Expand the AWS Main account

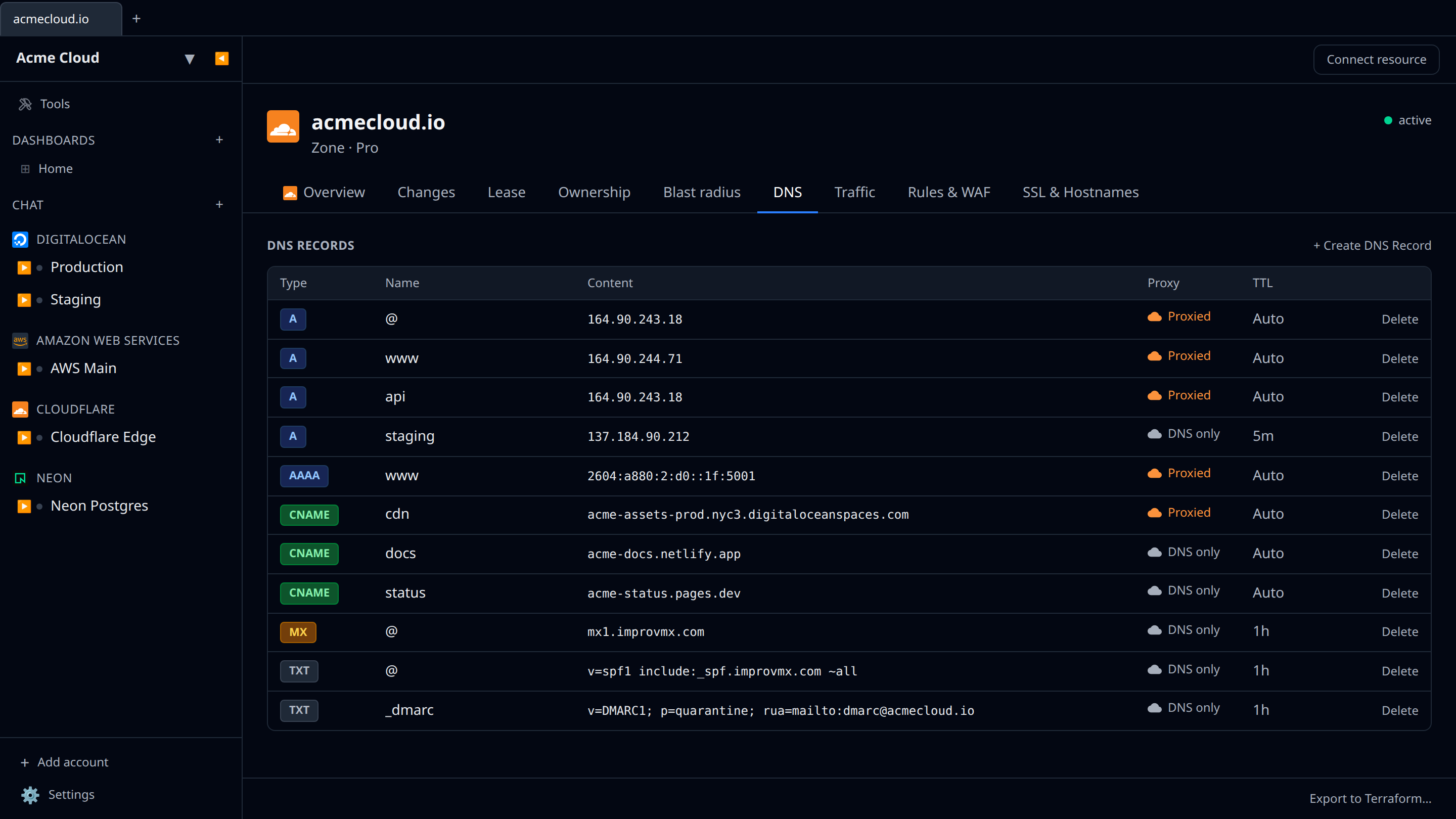point(24,369)
